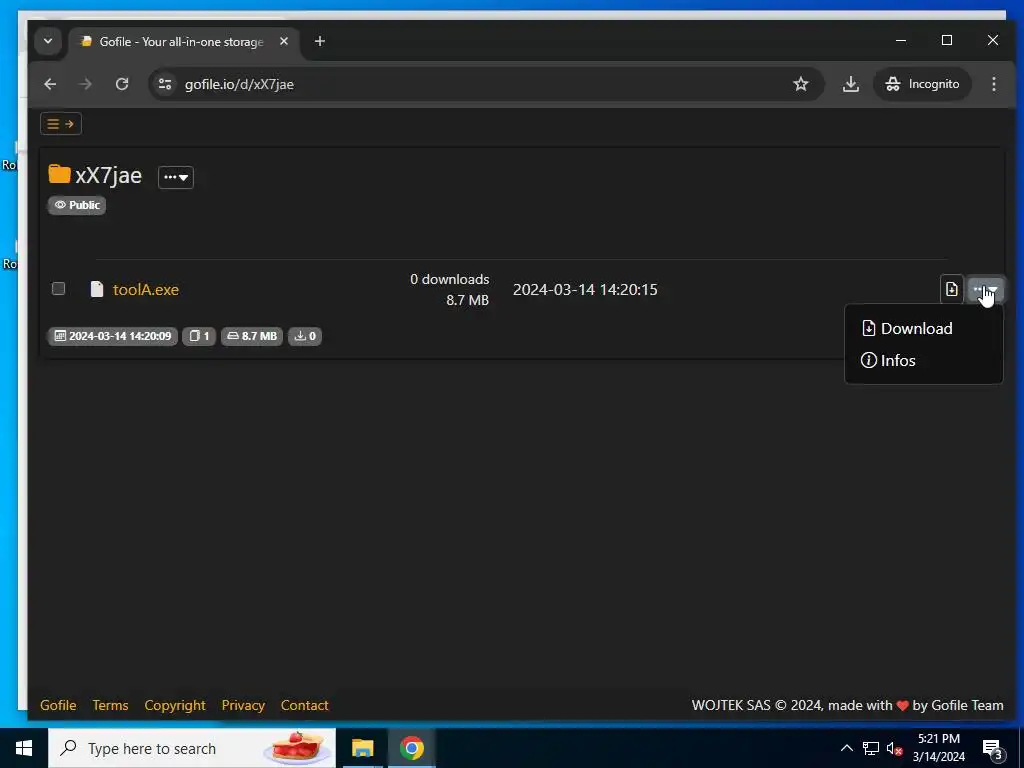Viewport: 1024px width, 768px height.
Task: Open a new browser tab
Action: pos(319,41)
